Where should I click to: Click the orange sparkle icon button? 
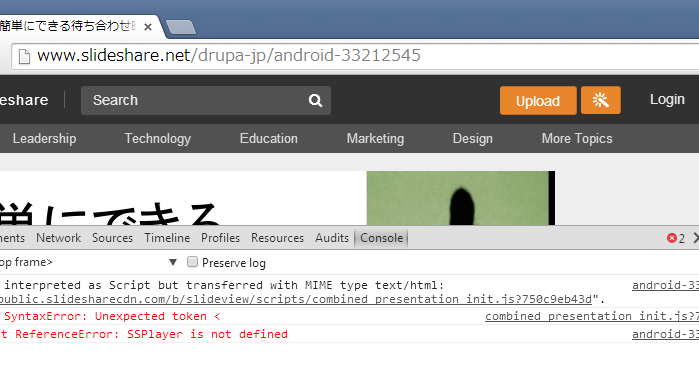(x=600, y=100)
